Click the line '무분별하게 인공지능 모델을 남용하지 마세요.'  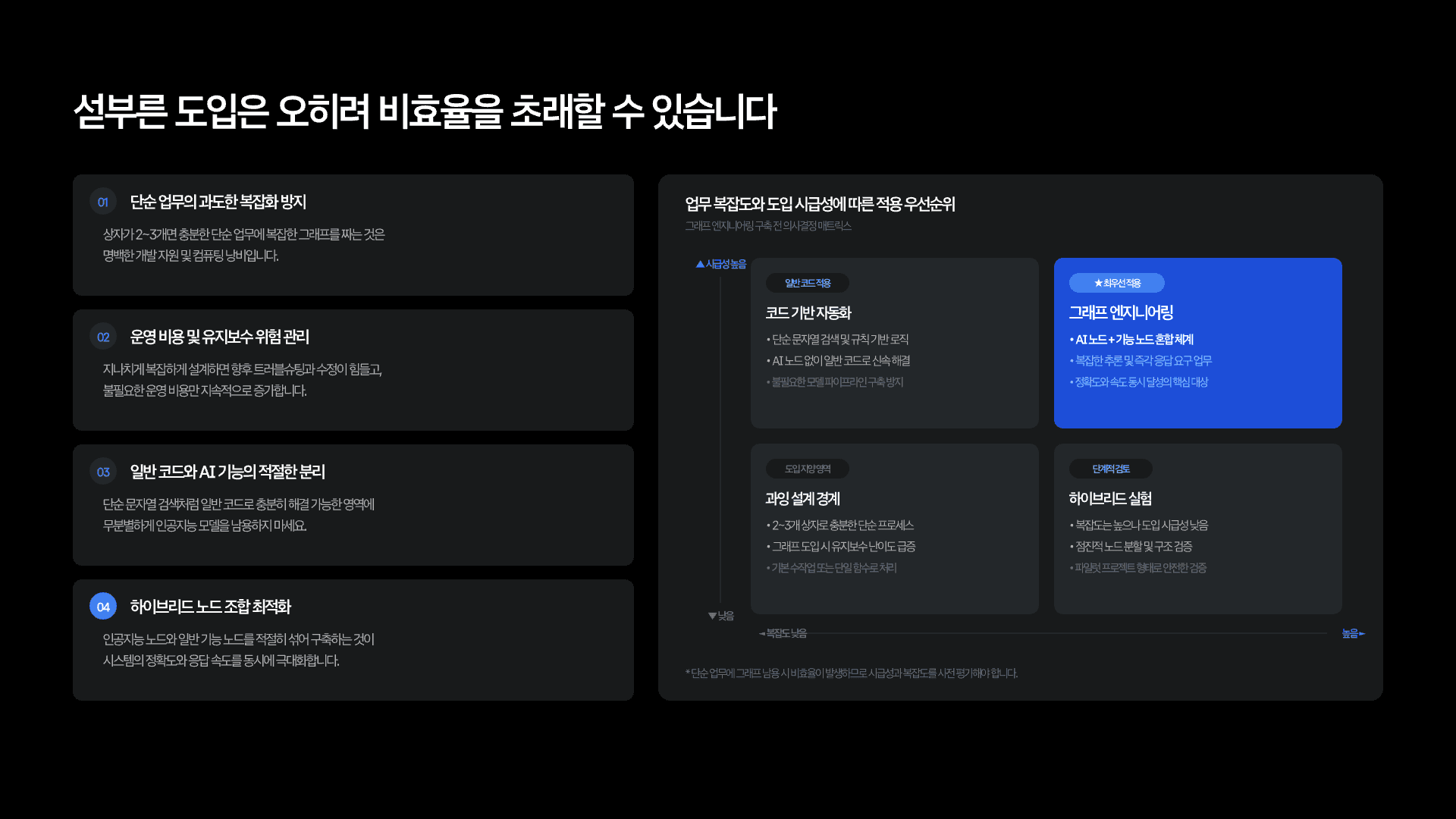click(x=205, y=526)
